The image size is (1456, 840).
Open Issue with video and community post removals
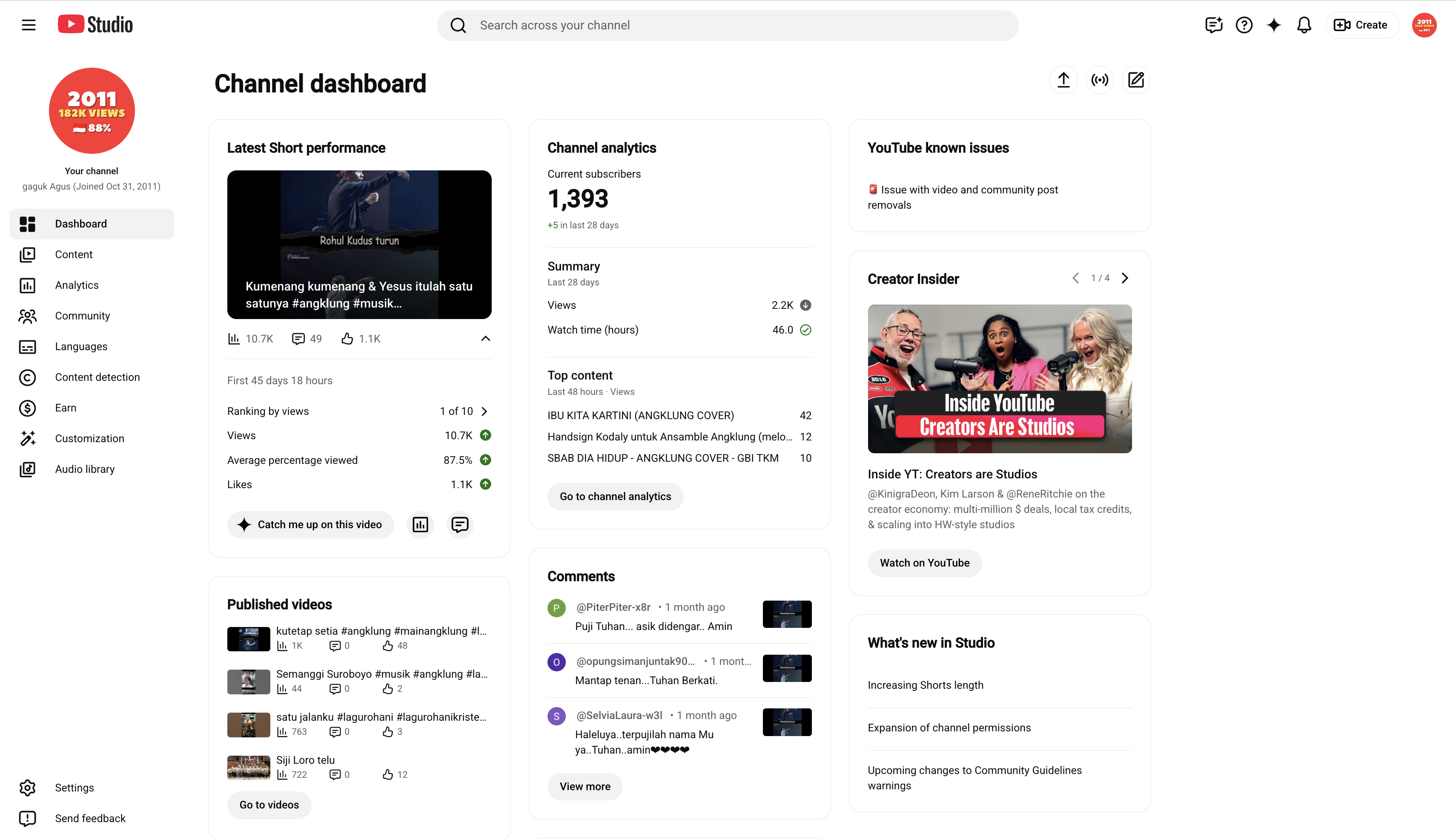coord(963,197)
